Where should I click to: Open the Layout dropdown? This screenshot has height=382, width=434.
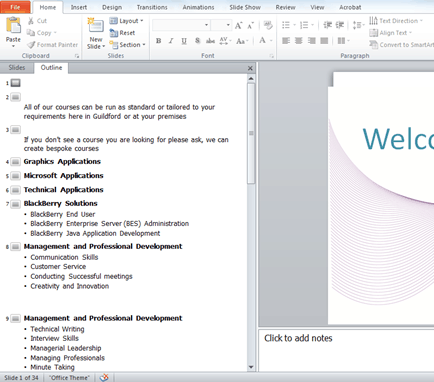tap(127, 21)
